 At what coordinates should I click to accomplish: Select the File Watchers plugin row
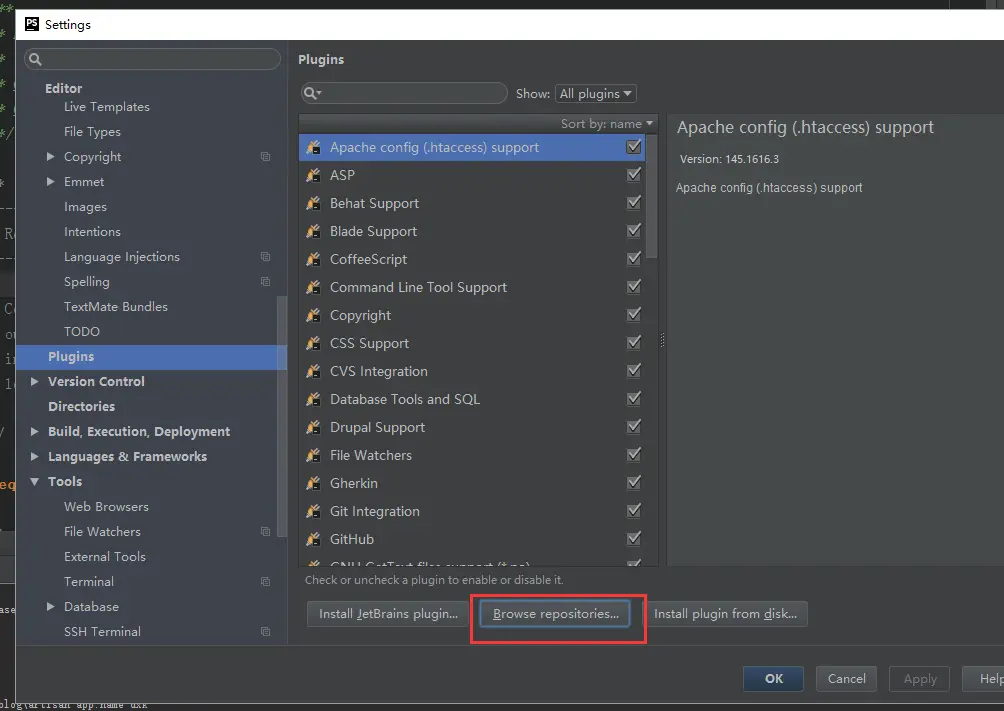point(472,455)
